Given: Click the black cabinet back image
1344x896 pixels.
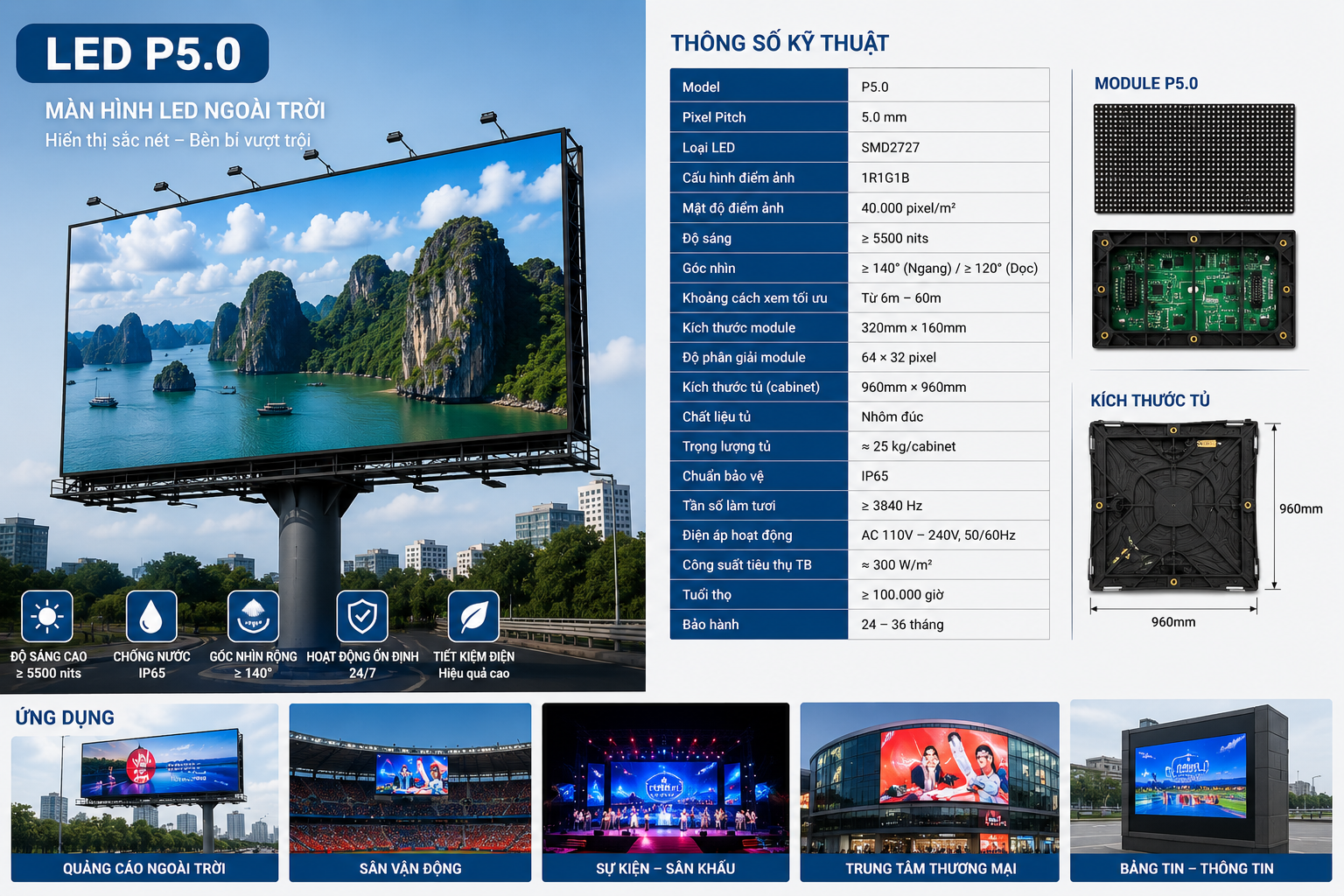Looking at the screenshot, I should [1172, 506].
